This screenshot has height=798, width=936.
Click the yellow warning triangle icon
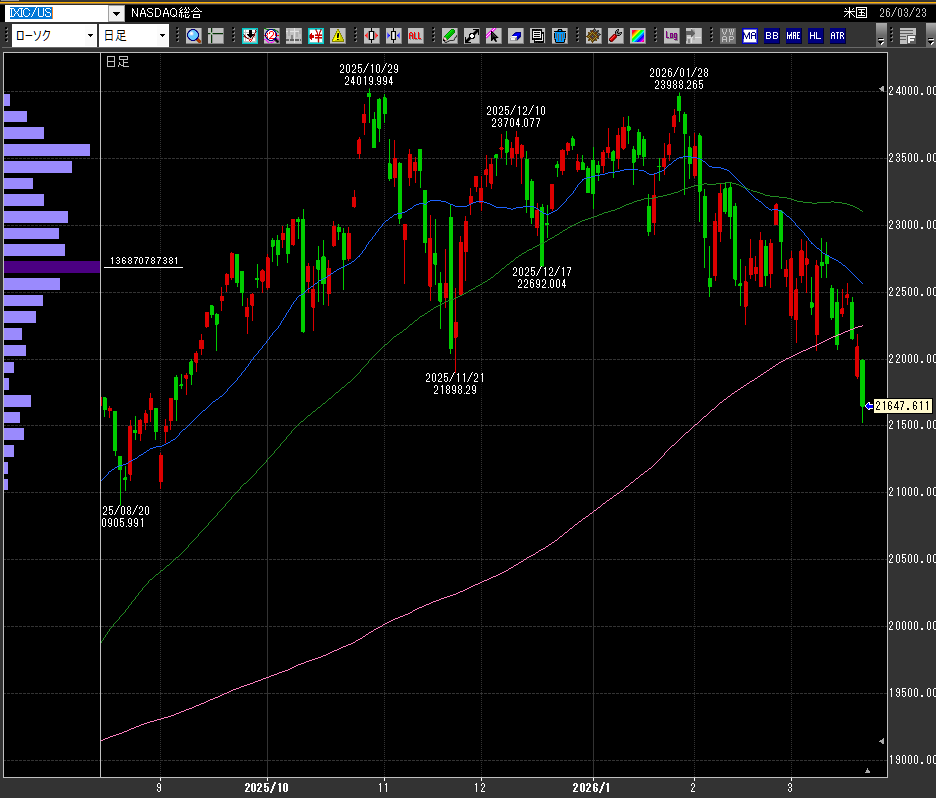[x=338, y=36]
